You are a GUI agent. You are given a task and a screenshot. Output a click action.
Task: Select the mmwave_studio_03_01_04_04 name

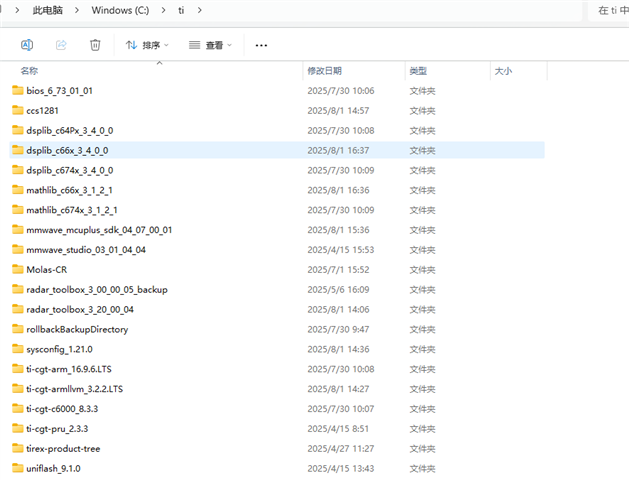click(x=86, y=250)
